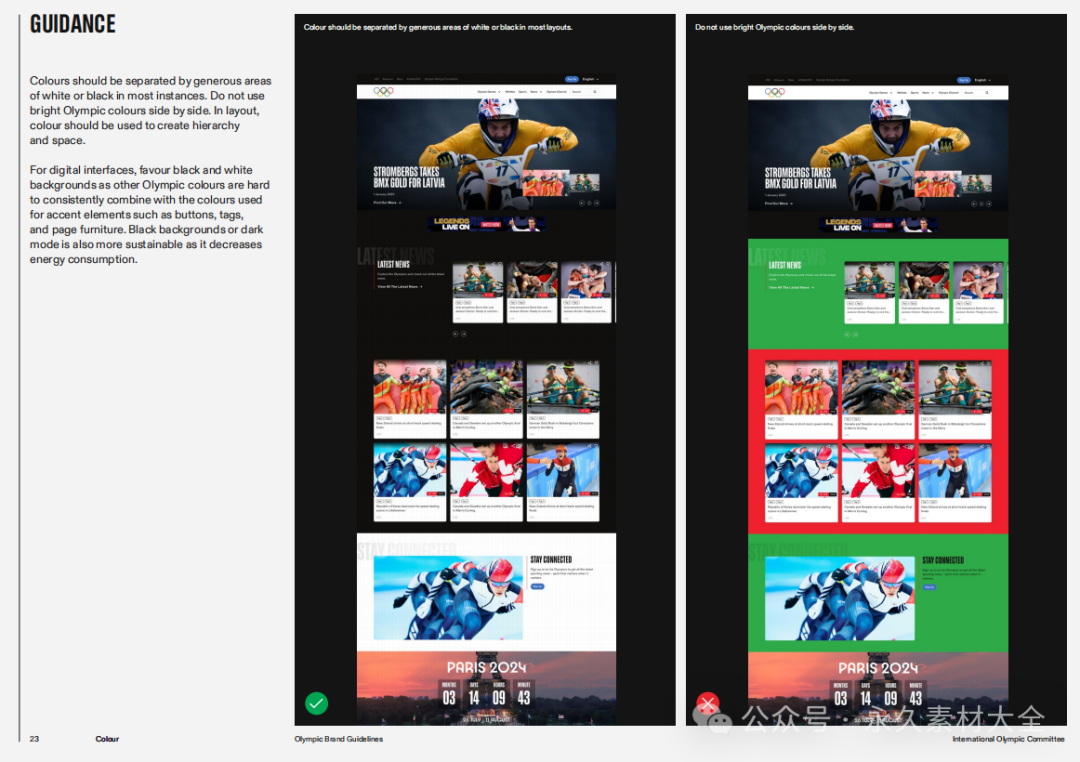Click the GUIDANCE page heading
The width and height of the screenshot is (1080, 762).
[x=72, y=24]
